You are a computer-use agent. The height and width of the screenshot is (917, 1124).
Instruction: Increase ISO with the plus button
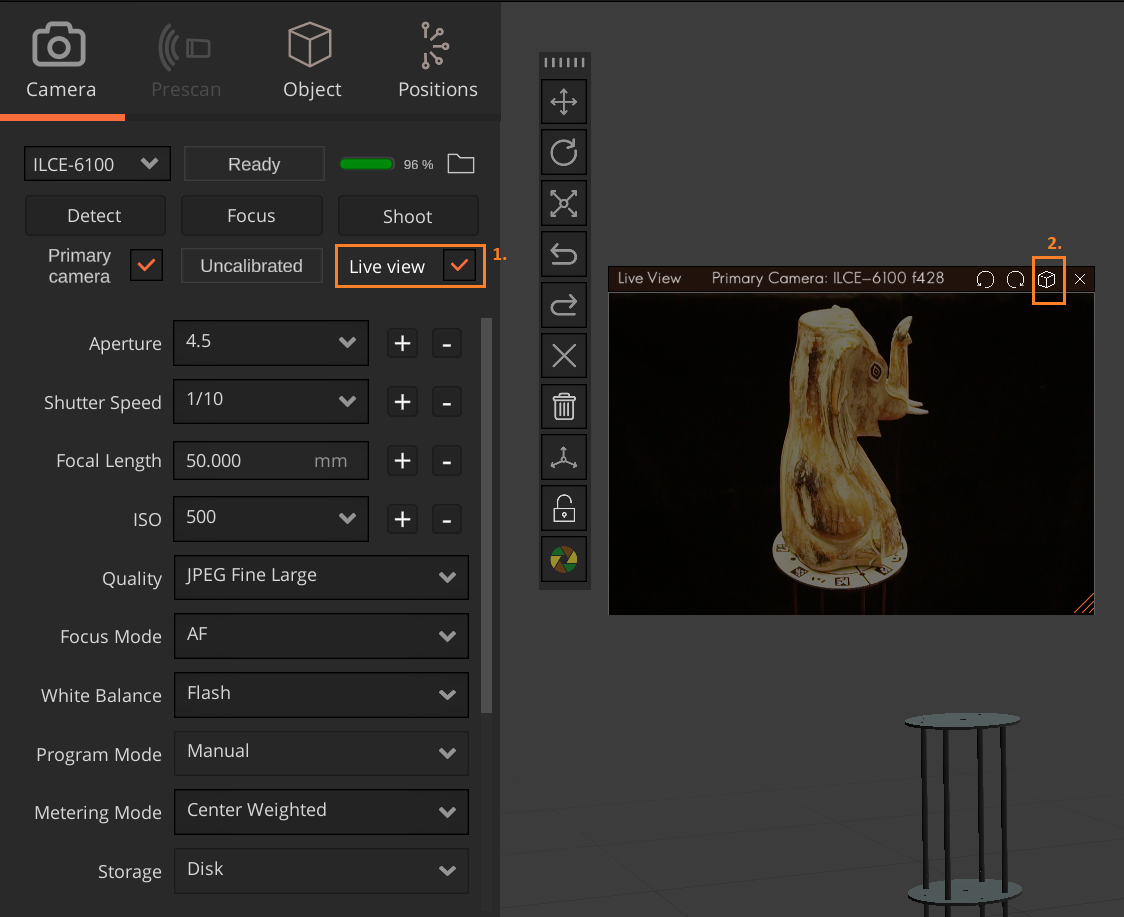click(x=402, y=519)
